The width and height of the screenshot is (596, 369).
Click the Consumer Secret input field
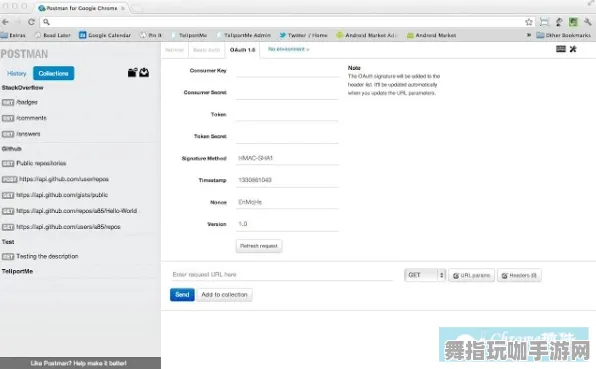pos(287,93)
